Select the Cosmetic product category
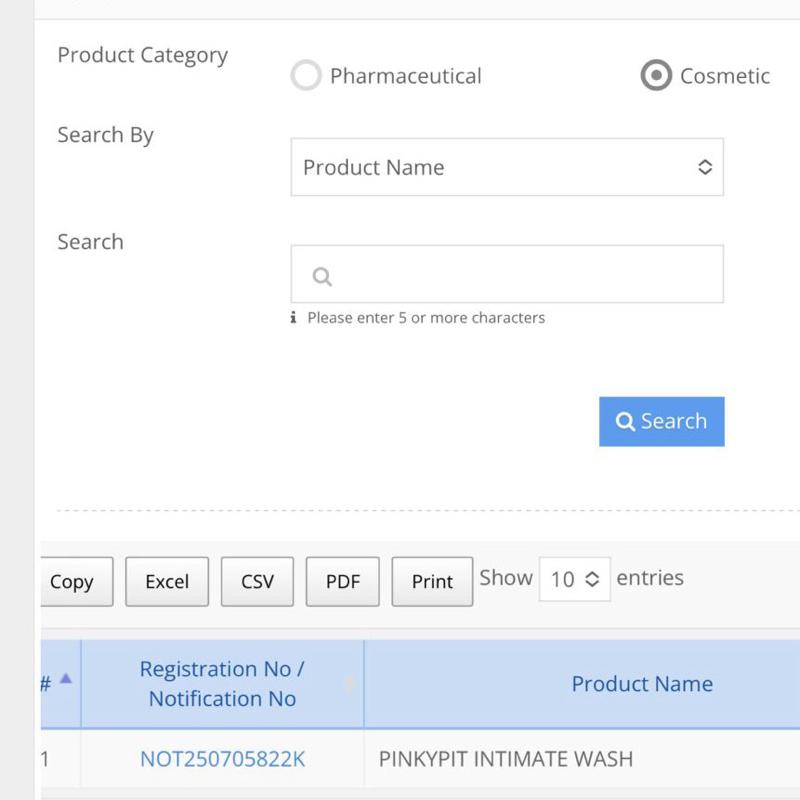 [x=656, y=76]
